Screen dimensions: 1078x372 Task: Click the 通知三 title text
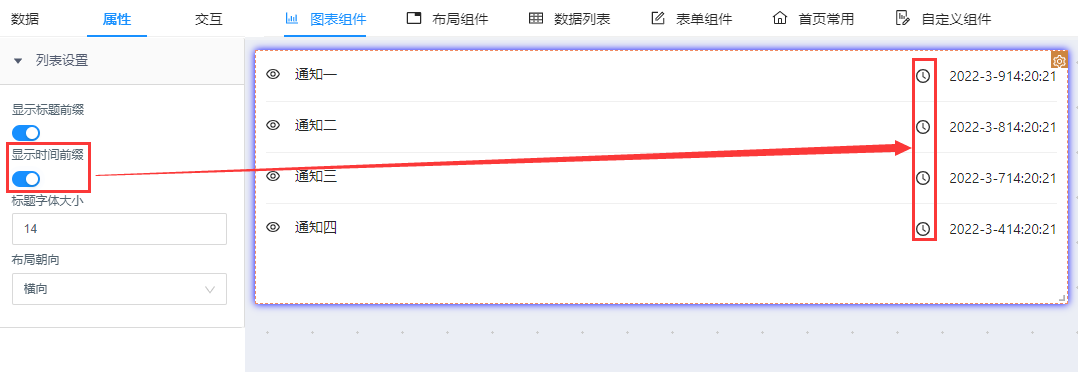(316, 176)
